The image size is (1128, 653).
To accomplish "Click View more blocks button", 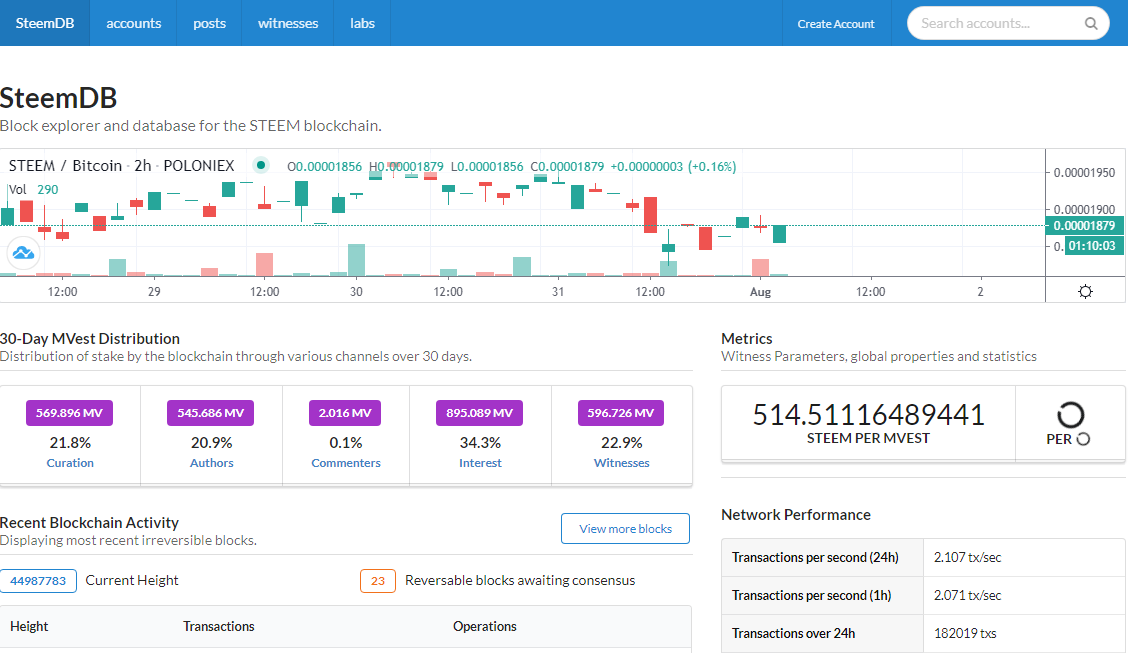I will pos(625,529).
